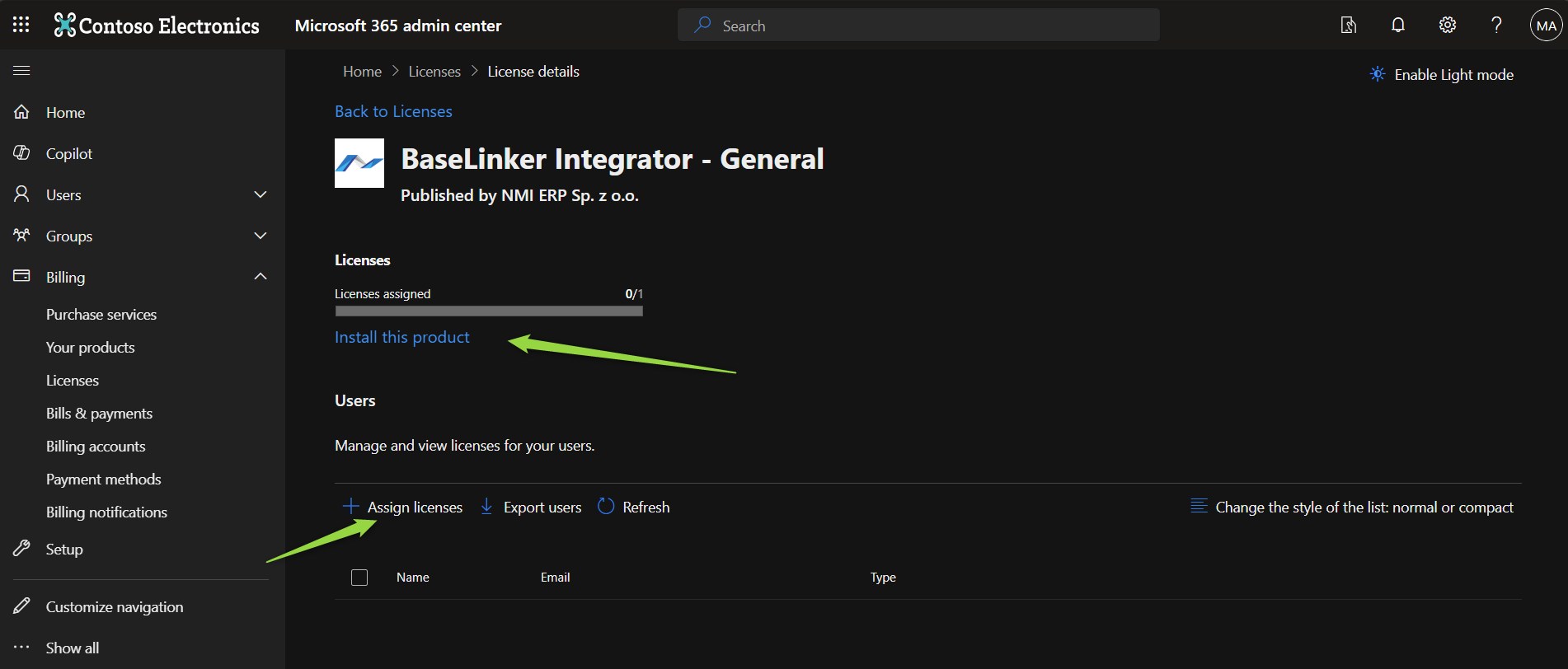Click the Install this product link
Image resolution: width=1568 pixels, height=669 pixels.
point(402,337)
